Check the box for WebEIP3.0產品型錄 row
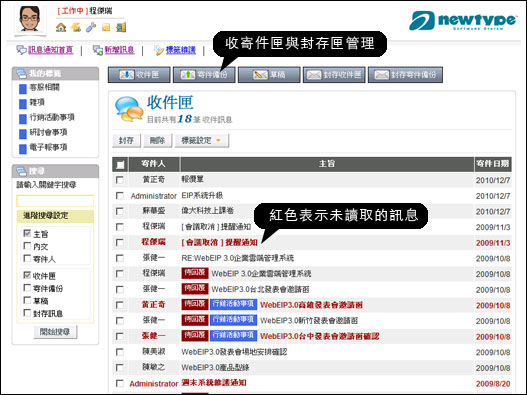Screen dimensions: 527x395 [x=120, y=367]
